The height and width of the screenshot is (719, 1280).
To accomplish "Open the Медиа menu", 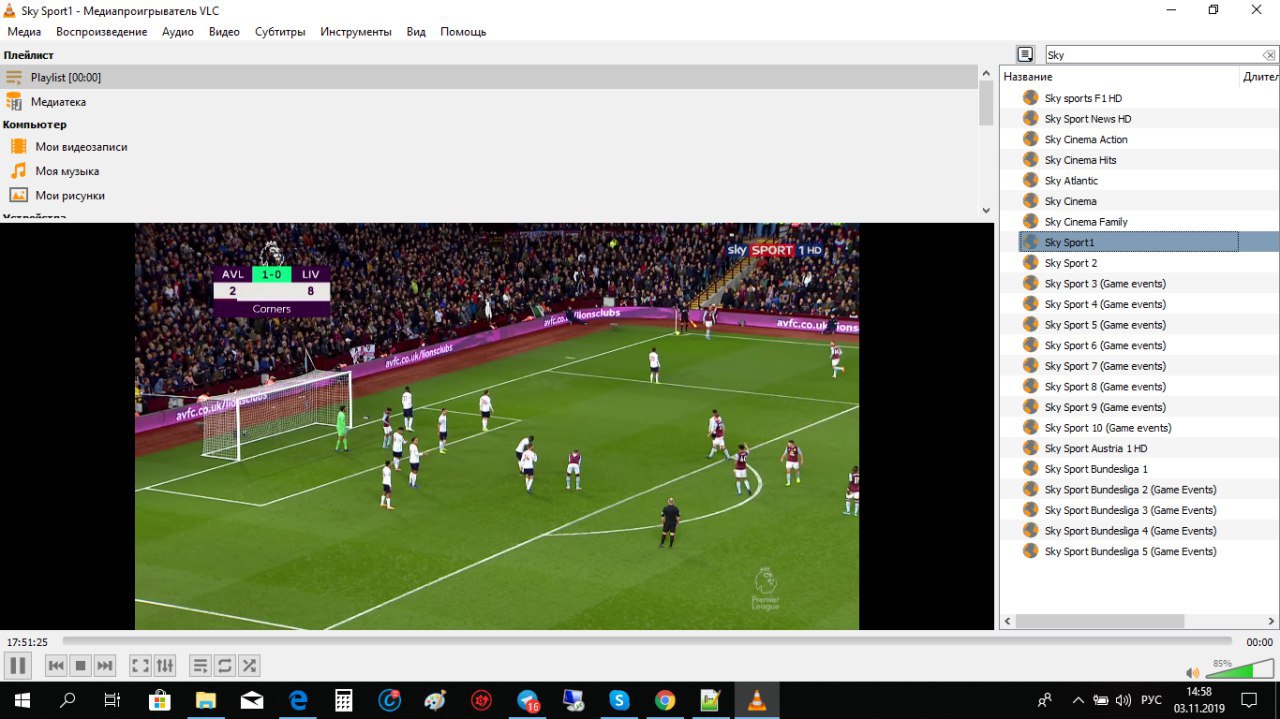I will 24,31.
